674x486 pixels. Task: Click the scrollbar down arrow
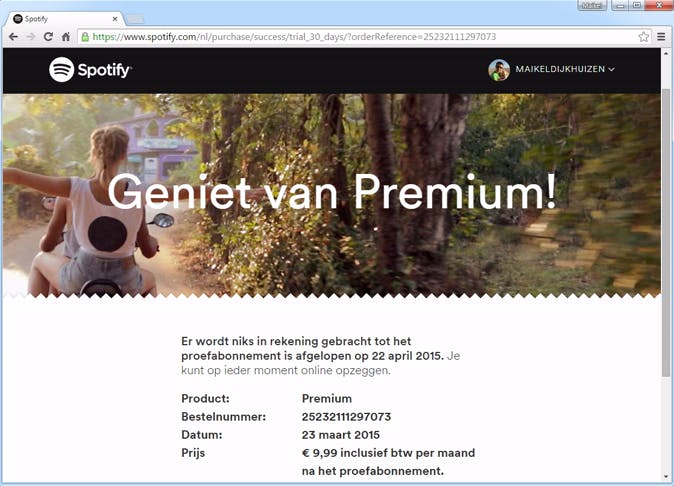coord(666,477)
